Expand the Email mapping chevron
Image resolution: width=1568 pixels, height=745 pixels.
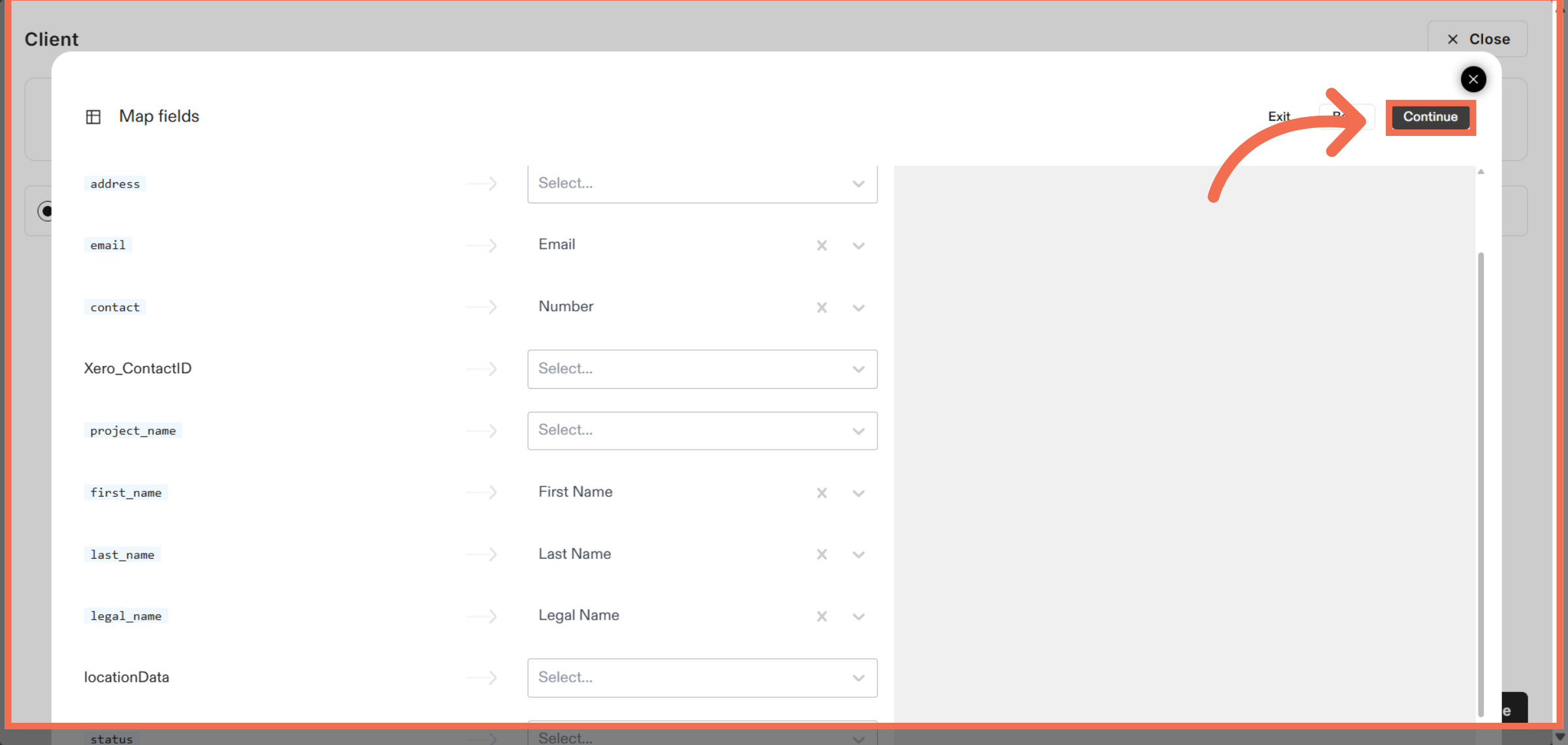point(858,246)
